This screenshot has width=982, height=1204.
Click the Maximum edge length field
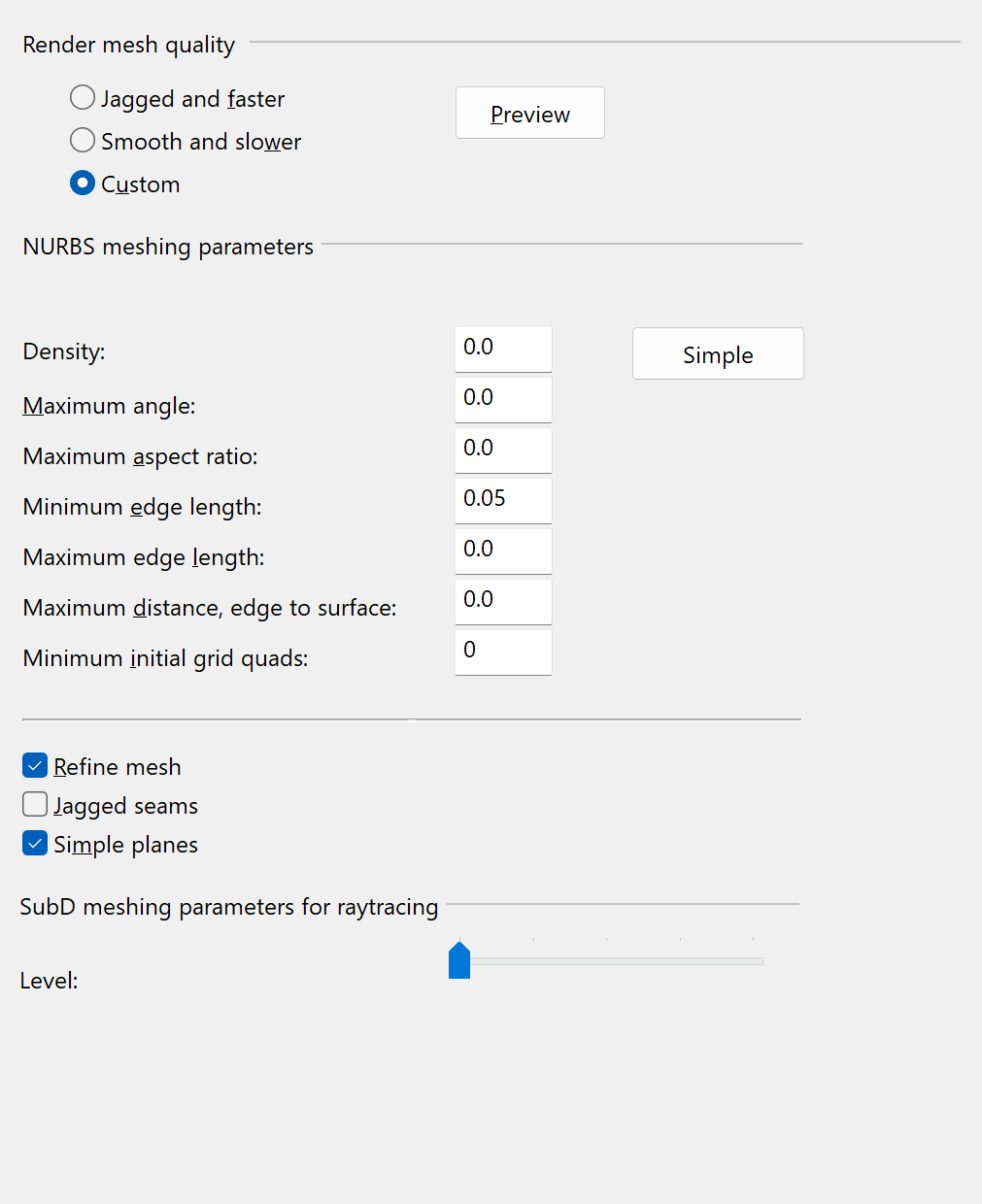pyautogui.click(x=503, y=551)
